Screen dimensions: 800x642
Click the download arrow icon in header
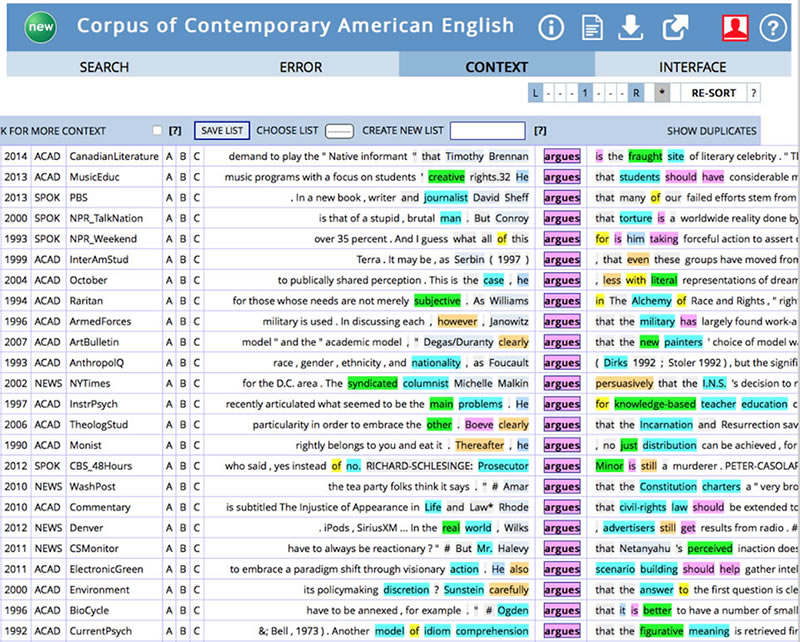[631, 28]
